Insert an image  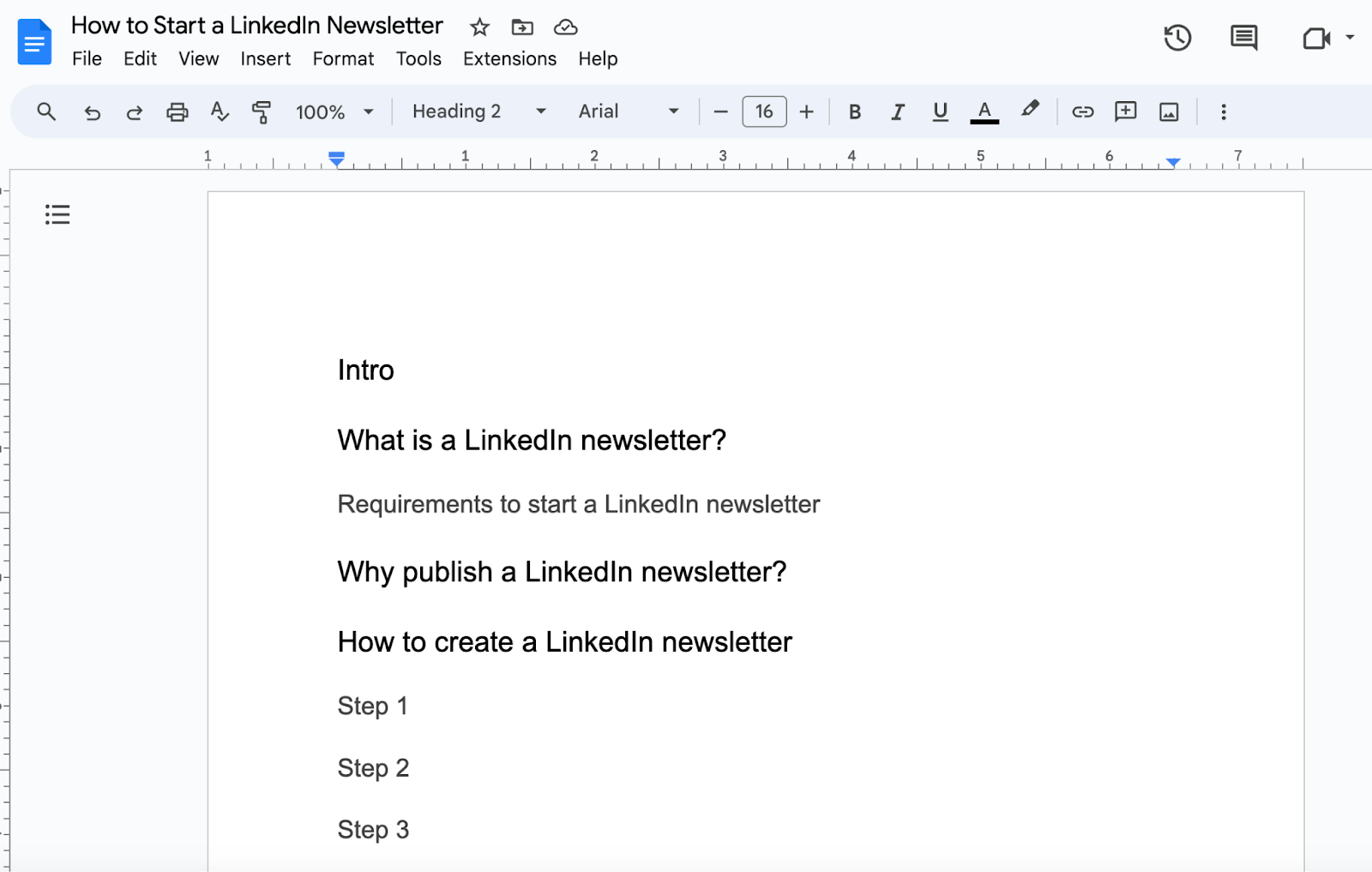1169,112
